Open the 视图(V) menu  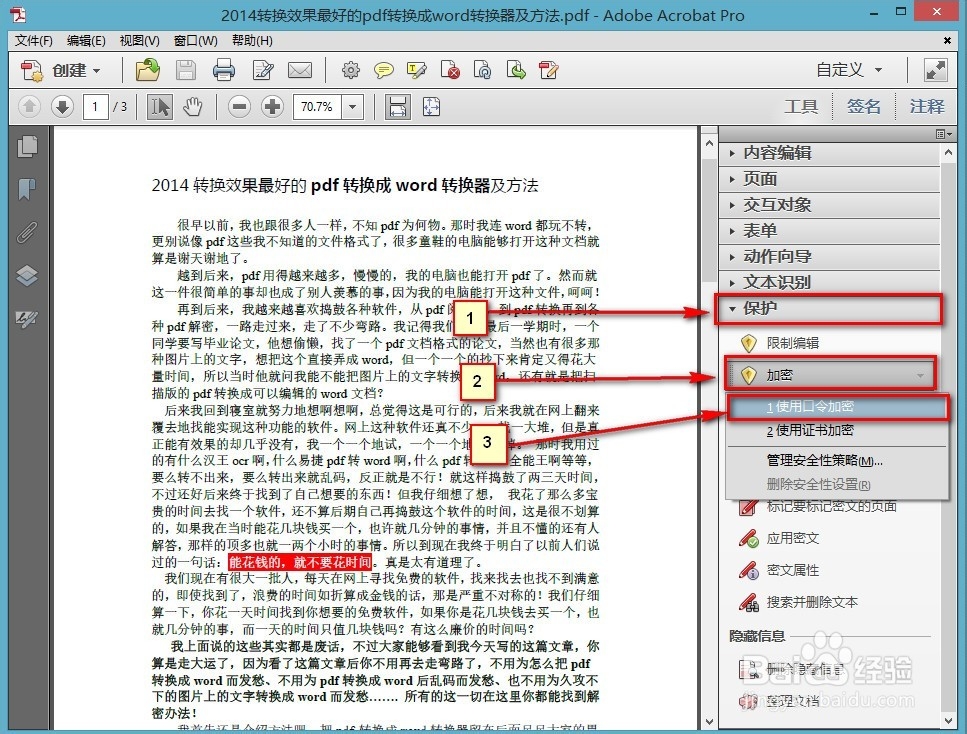[x=139, y=41]
